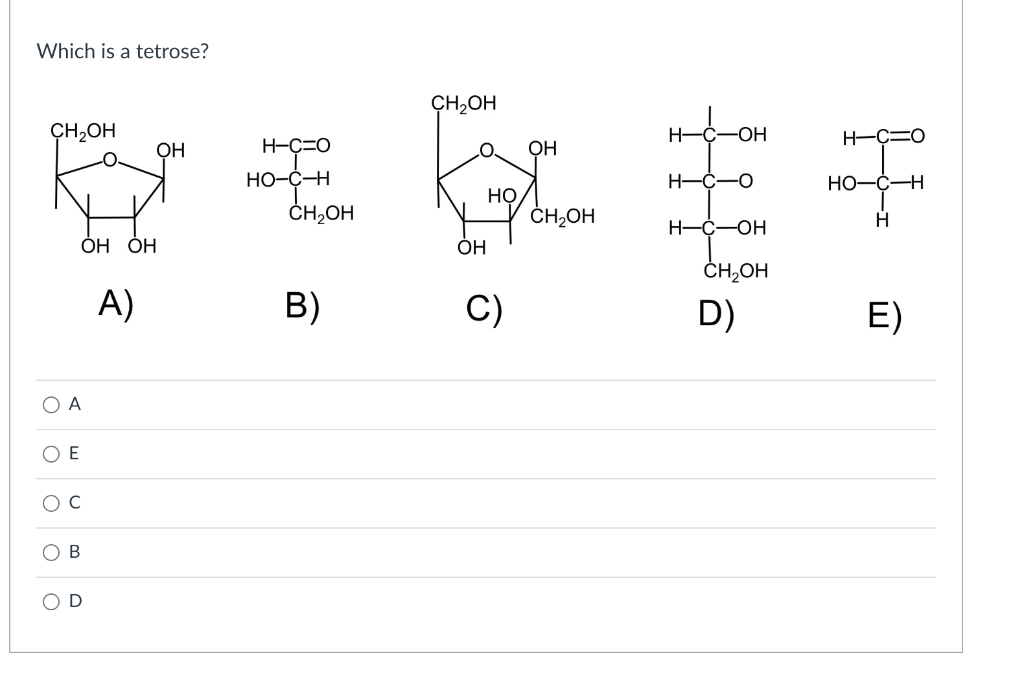Click the C) caption under third structure
The height and width of the screenshot is (688, 1024).
(x=484, y=309)
